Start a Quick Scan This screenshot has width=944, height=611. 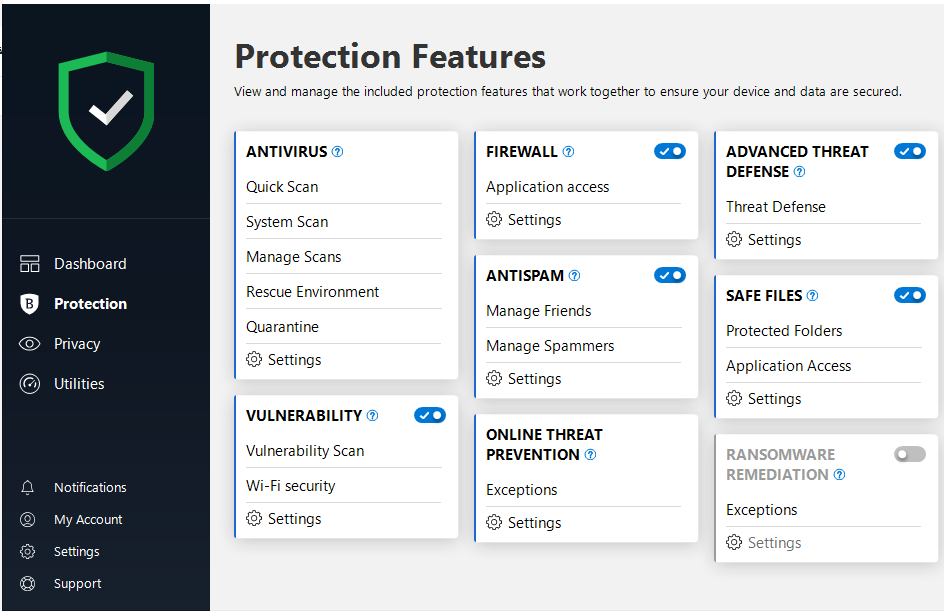tap(282, 187)
